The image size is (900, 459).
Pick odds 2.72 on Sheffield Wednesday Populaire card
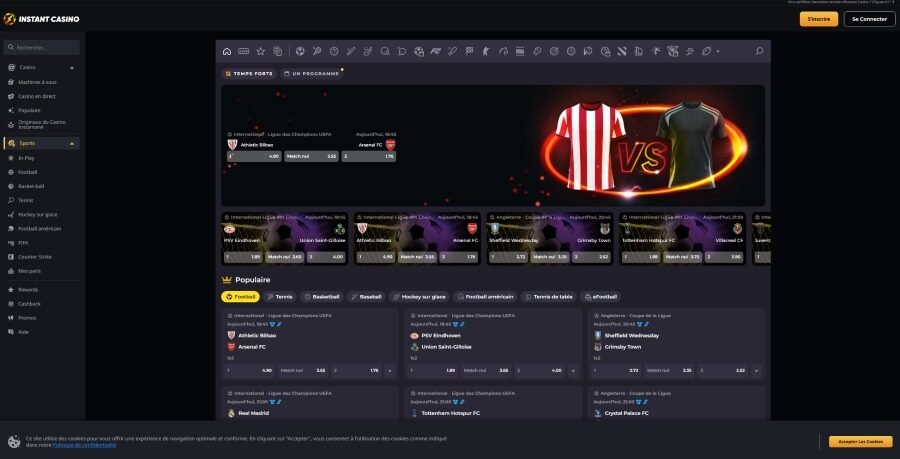(616, 371)
